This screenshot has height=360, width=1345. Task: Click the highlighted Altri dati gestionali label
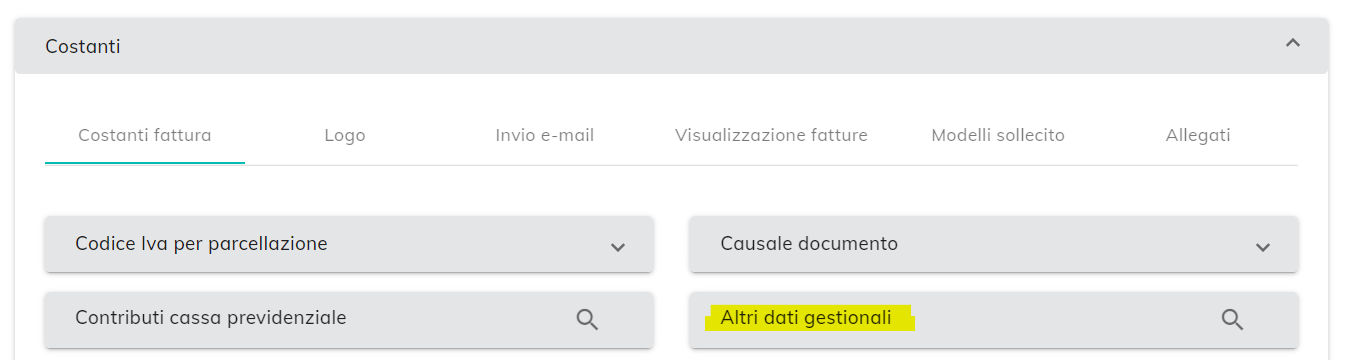pyautogui.click(x=805, y=318)
